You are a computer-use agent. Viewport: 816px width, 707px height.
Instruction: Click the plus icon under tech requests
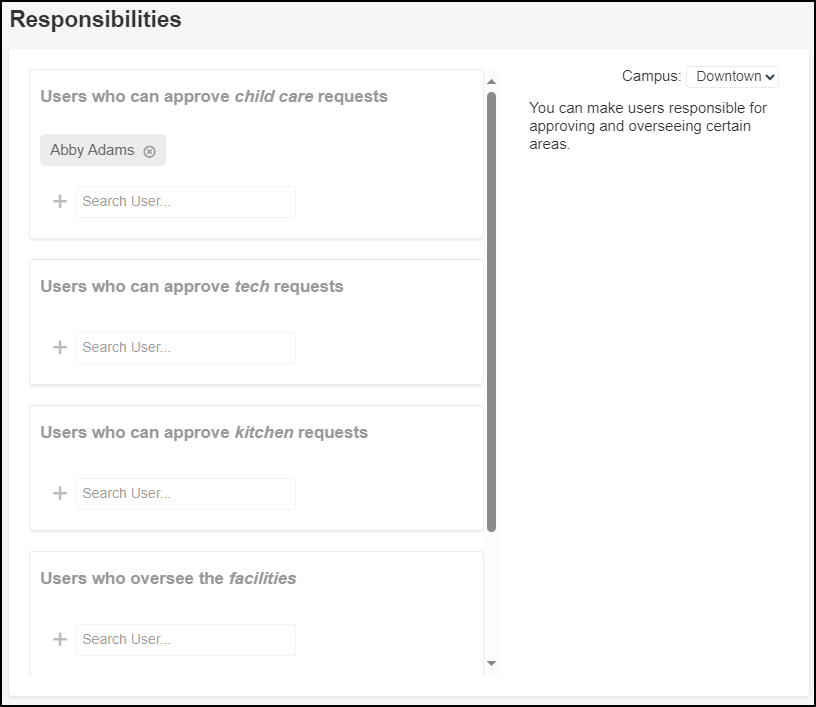[60, 347]
